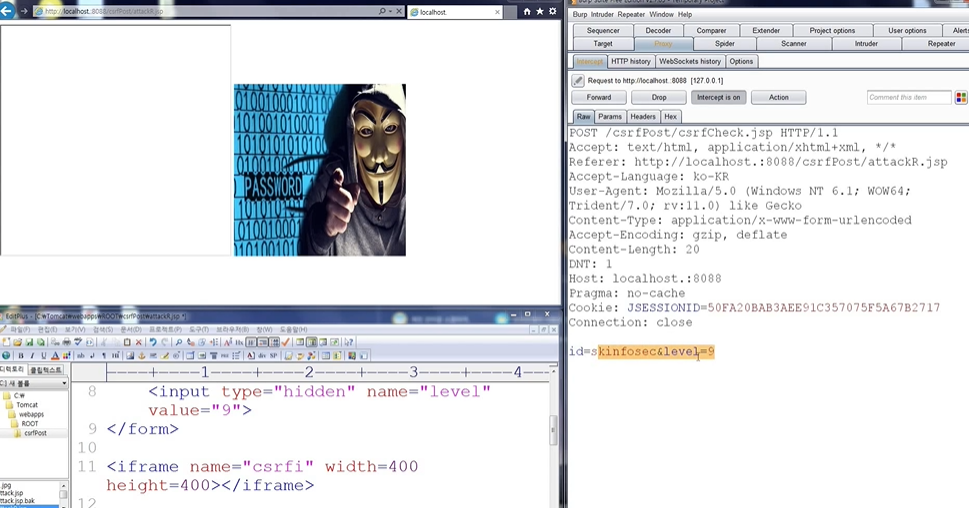Click EditPlus Find magnifier icon

(179, 342)
